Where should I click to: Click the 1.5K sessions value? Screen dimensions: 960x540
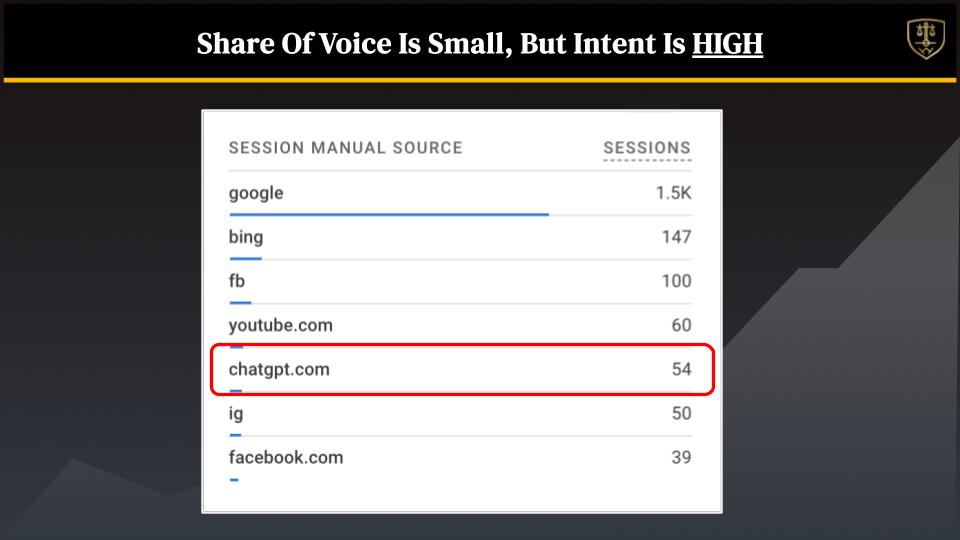(673, 193)
